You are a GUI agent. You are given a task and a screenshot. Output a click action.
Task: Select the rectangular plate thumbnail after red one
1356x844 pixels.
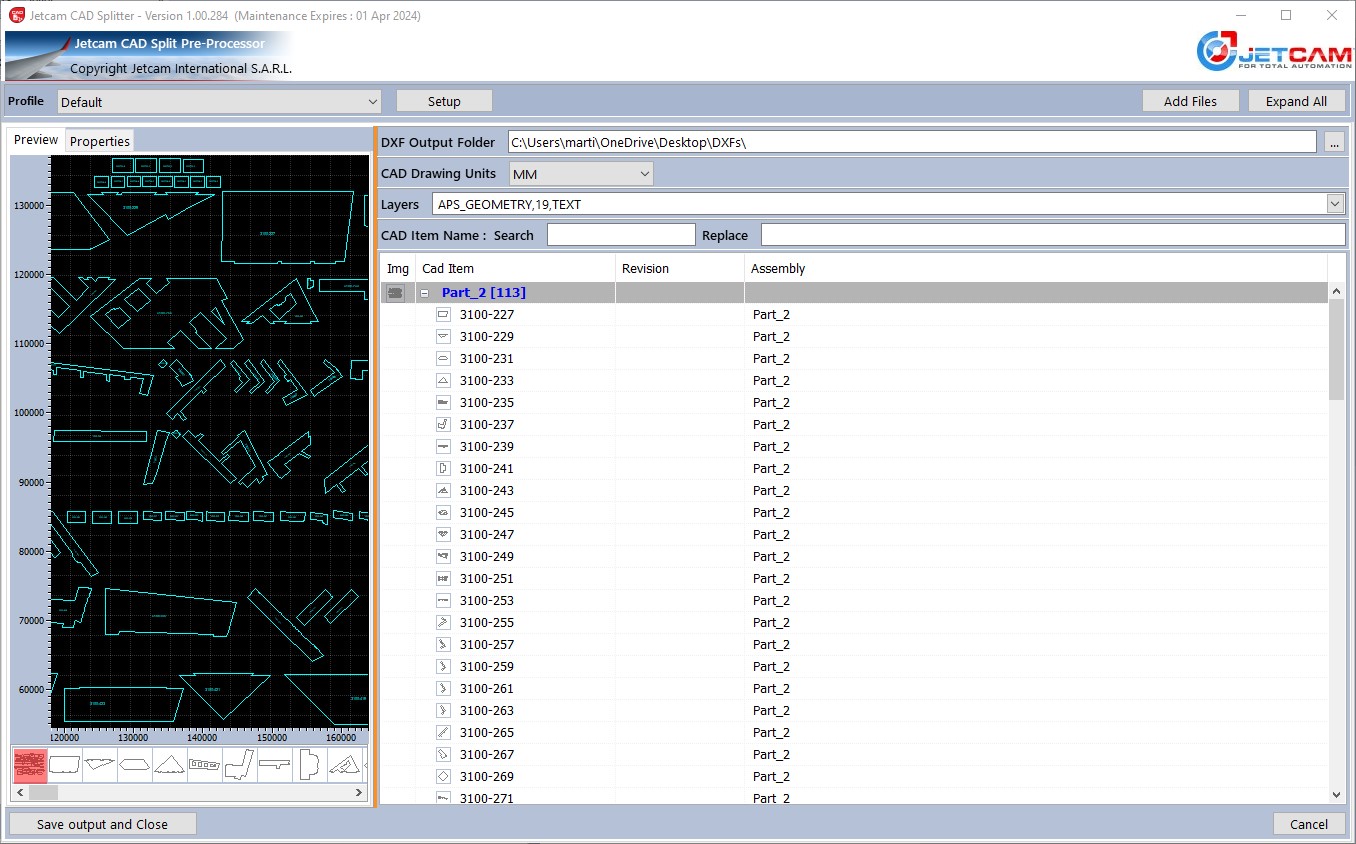(65, 765)
